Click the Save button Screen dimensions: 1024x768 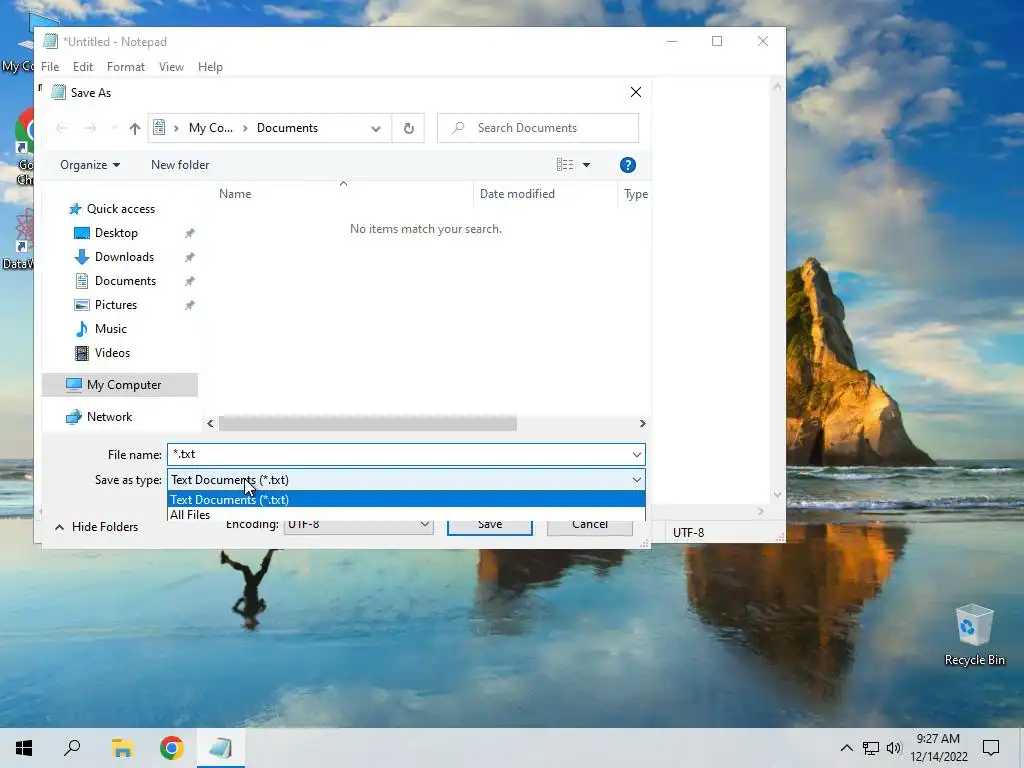coord(490,525)
